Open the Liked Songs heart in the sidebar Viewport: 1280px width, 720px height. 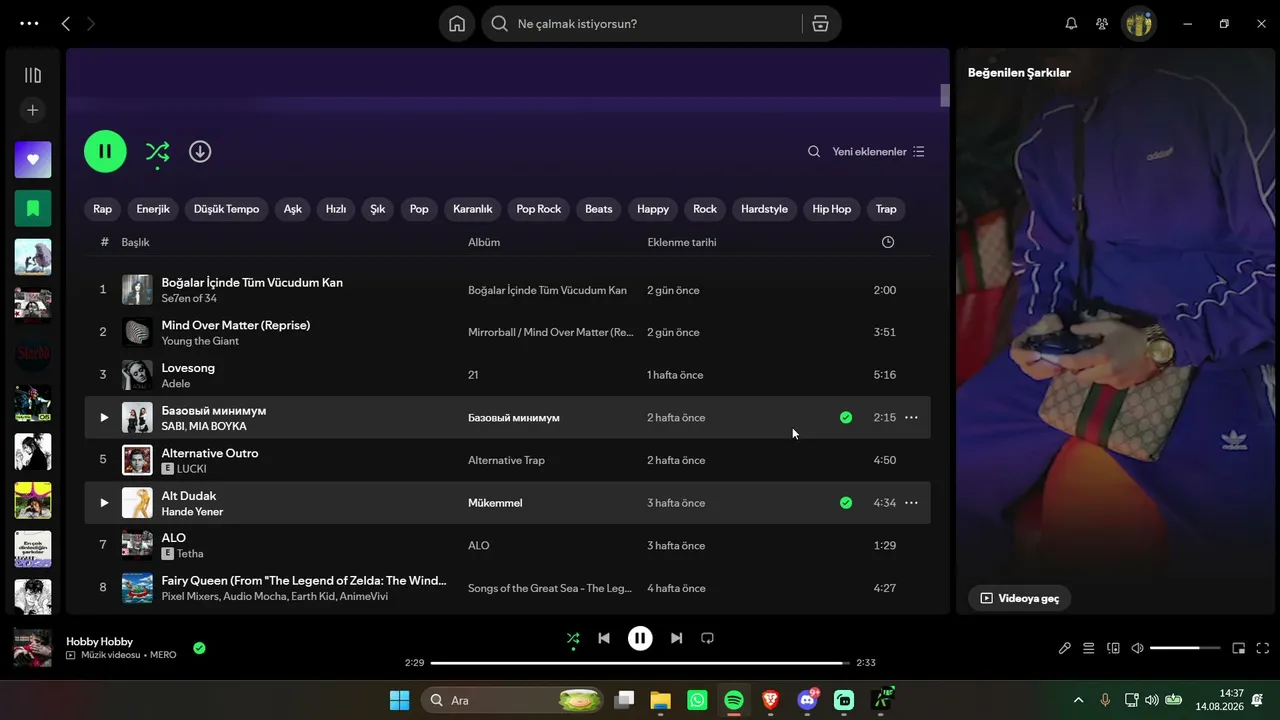tap(33, 159)
